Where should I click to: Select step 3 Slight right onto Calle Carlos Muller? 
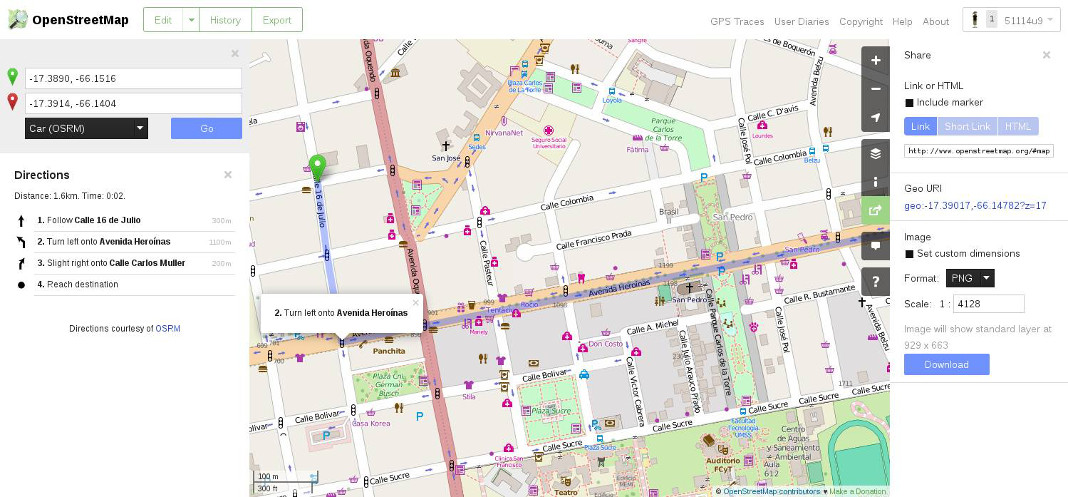click(x=125, y=263)
